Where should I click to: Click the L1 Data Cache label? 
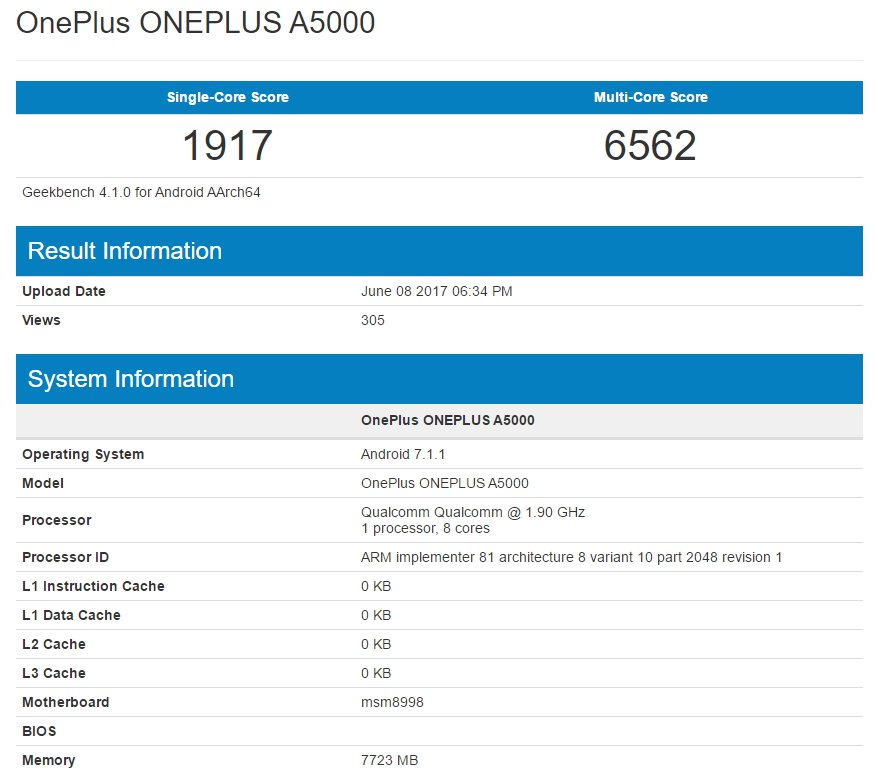point(72,616)
